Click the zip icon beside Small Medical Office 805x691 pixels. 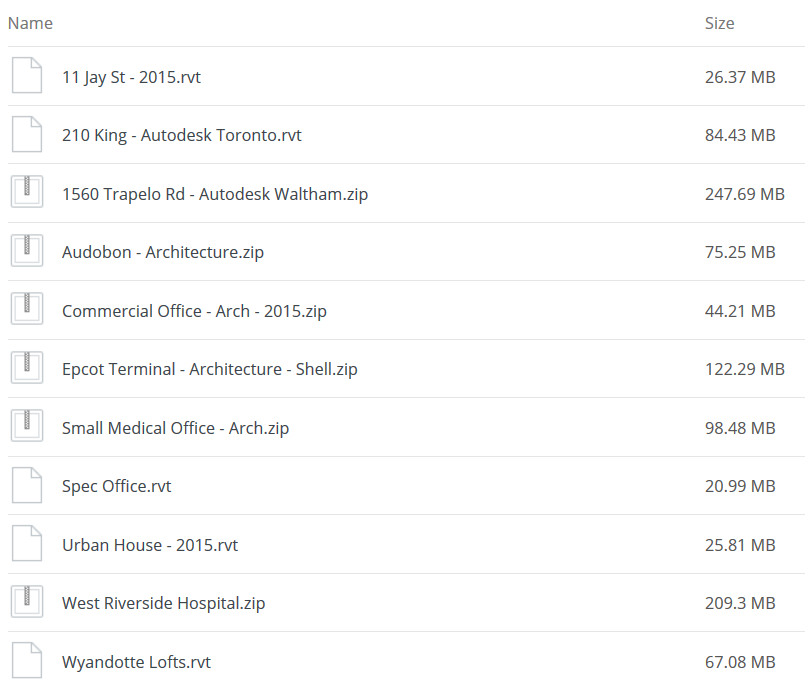click(27, 426)
